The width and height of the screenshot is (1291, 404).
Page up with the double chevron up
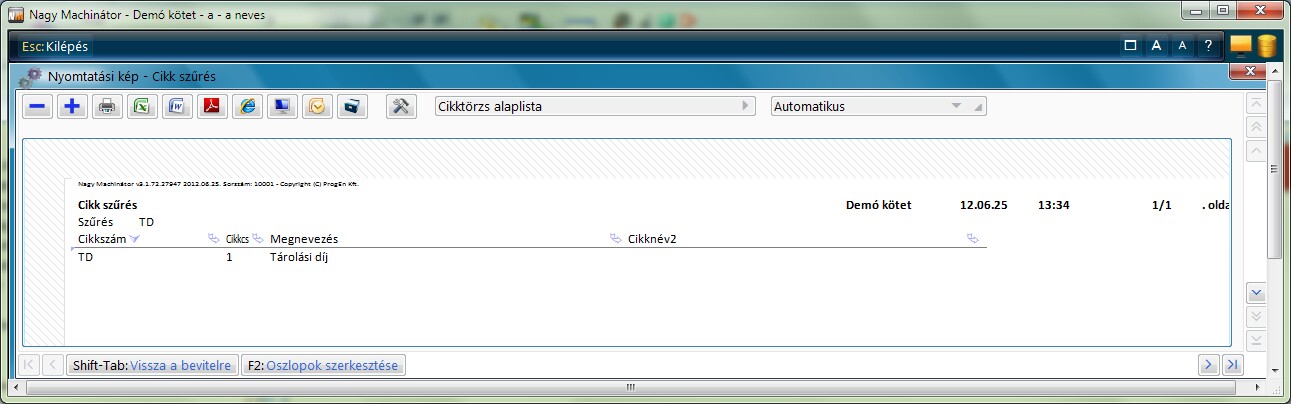point(1258,127)
